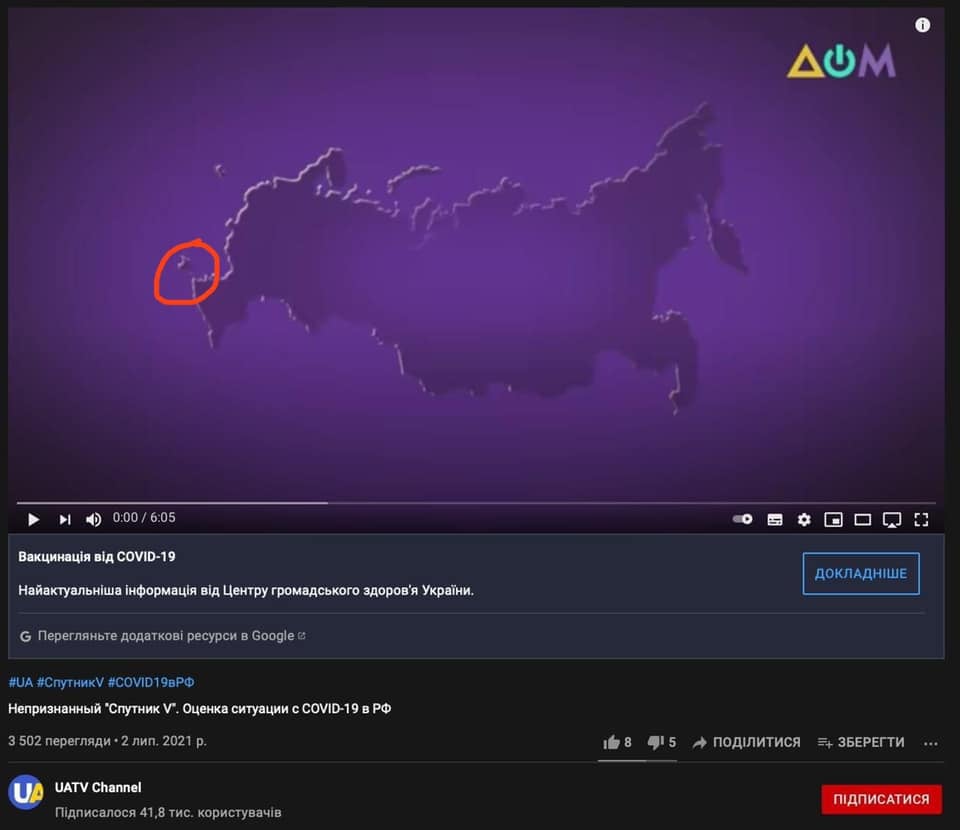Dislike the video with thumbs down
The height and width of the screenshot is (830, 960).
pyautogui.click(x=662, y=742)
